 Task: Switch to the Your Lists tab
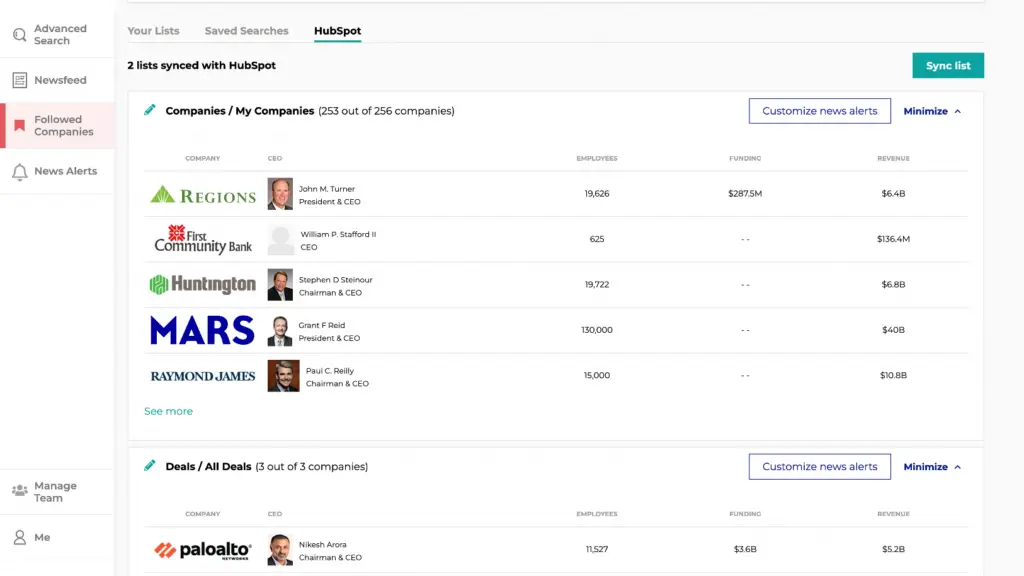pos(153,31)
